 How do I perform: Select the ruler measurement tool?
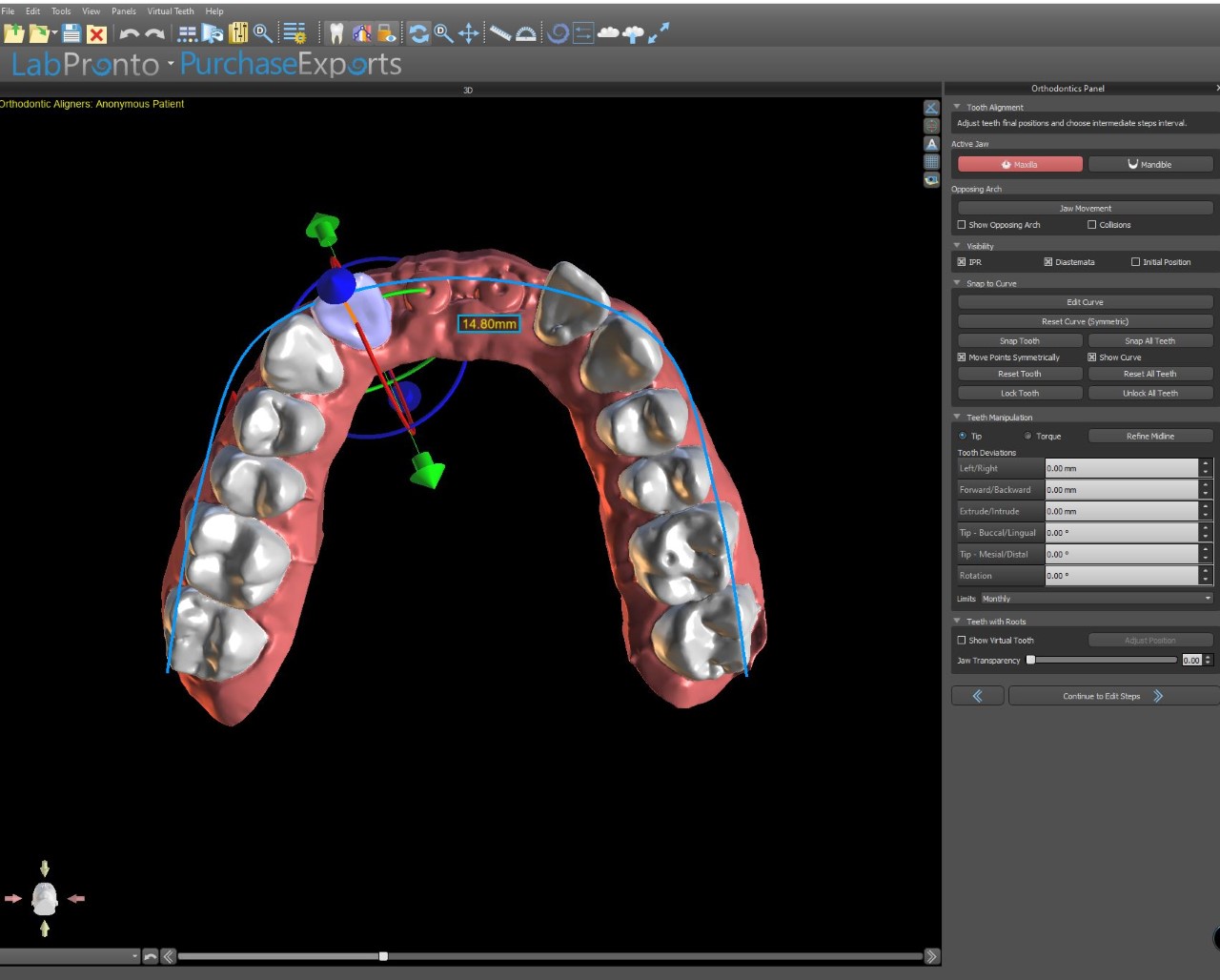pos(499,33)
